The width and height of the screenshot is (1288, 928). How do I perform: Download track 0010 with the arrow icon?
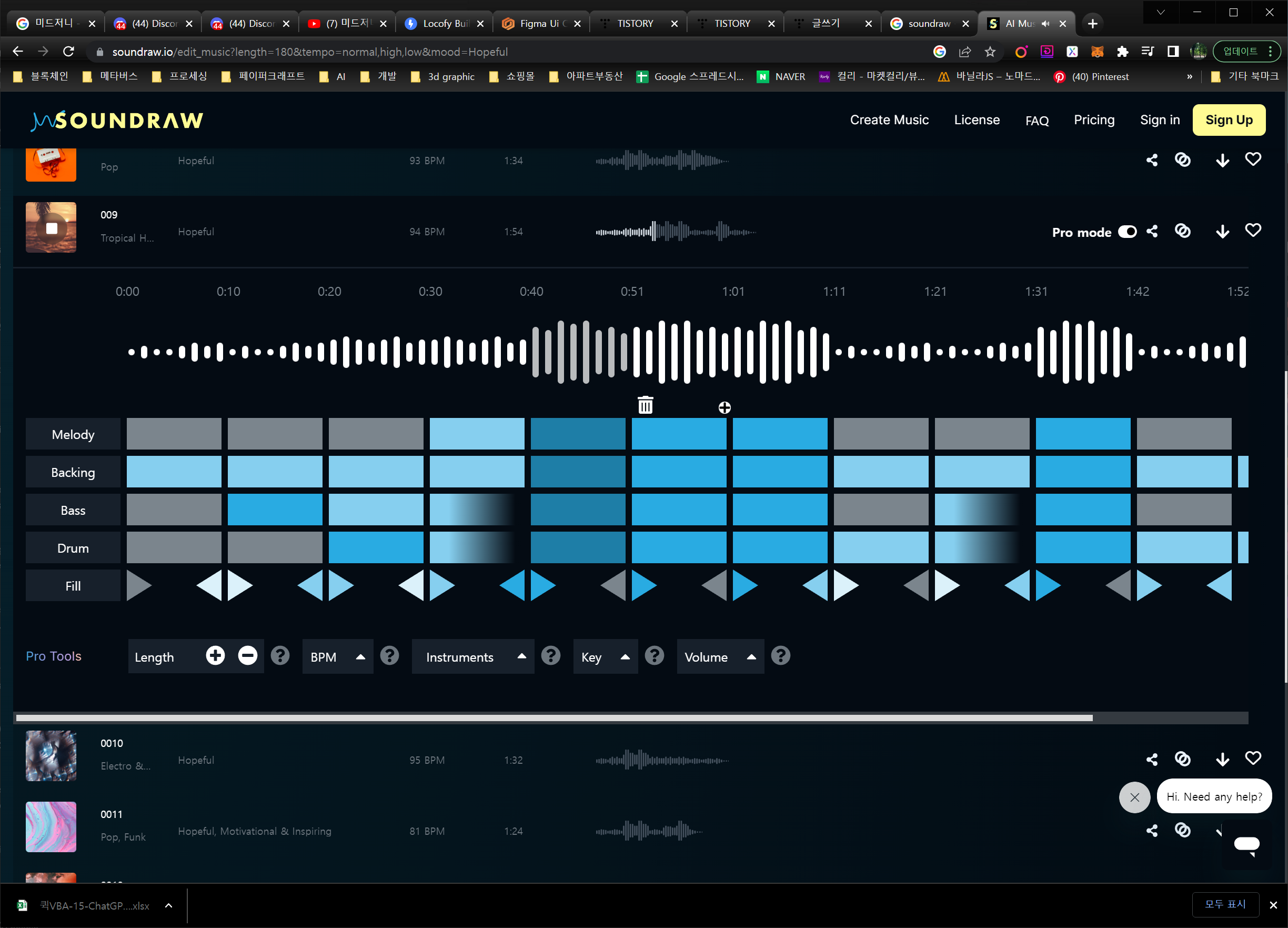click(1222, 759)
